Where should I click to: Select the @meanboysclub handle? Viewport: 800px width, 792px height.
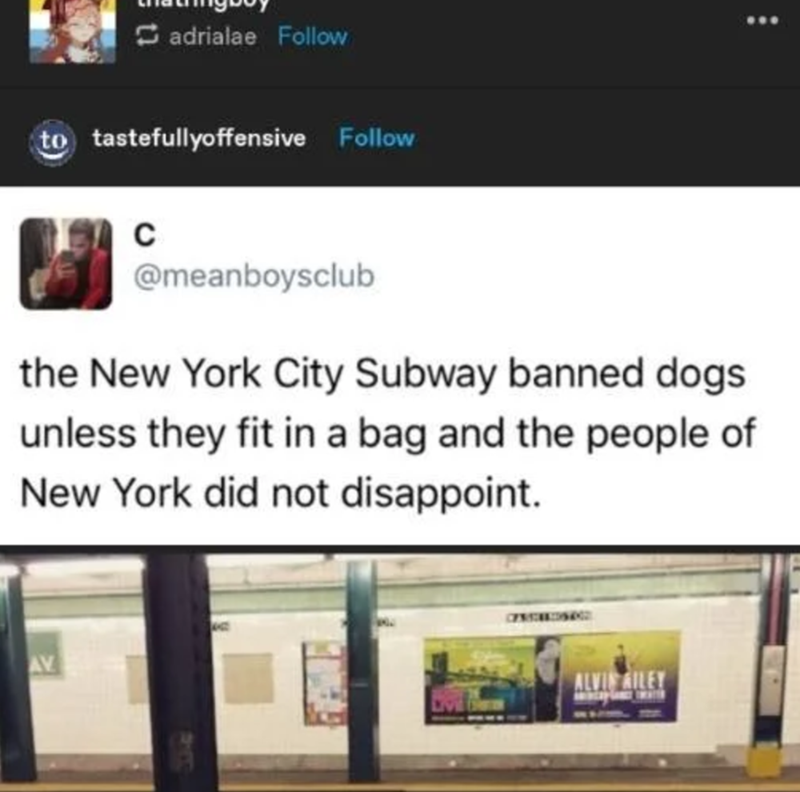point(254,276)
